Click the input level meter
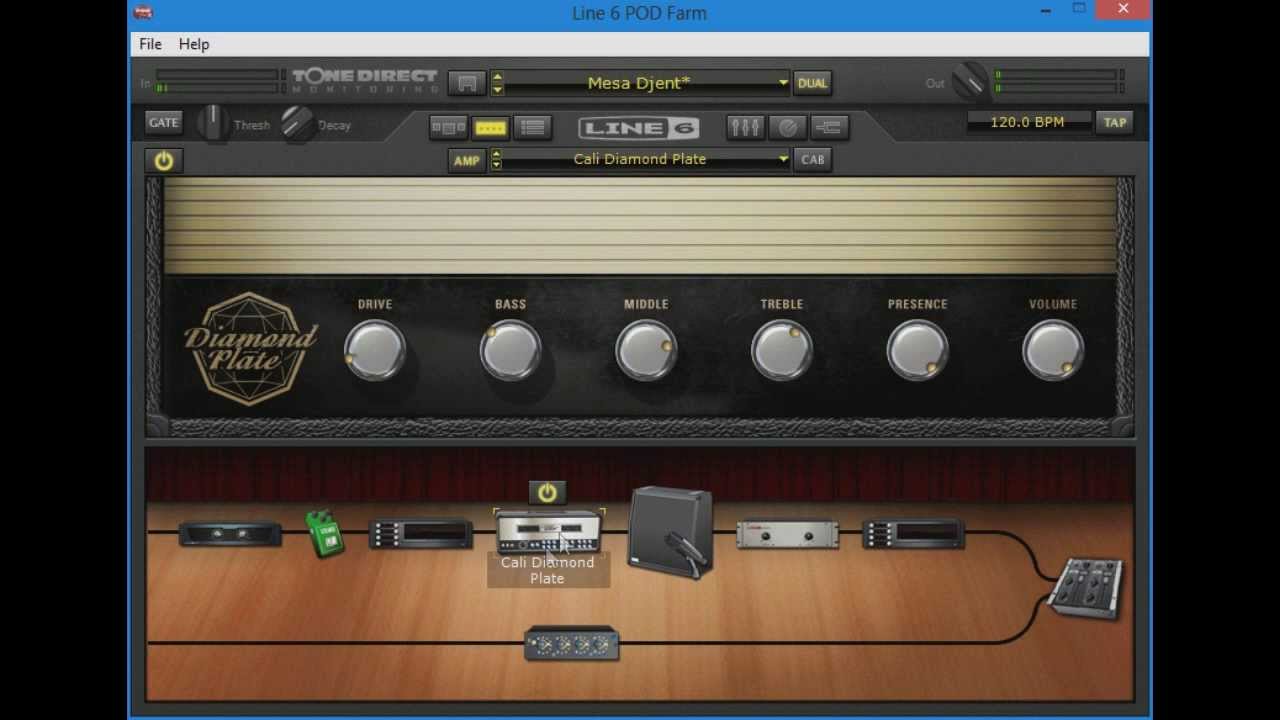 point(220,82)
